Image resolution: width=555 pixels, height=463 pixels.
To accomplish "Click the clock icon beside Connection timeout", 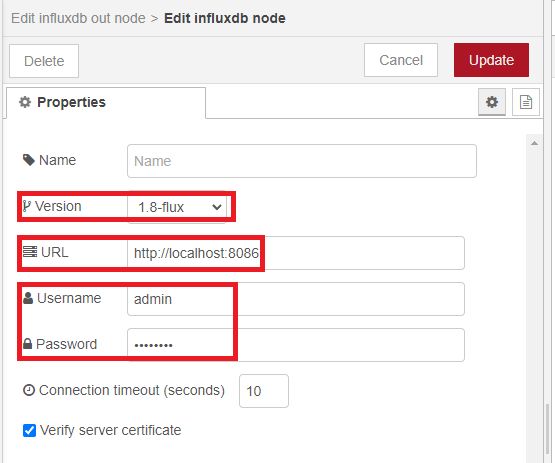I will 29,390.
